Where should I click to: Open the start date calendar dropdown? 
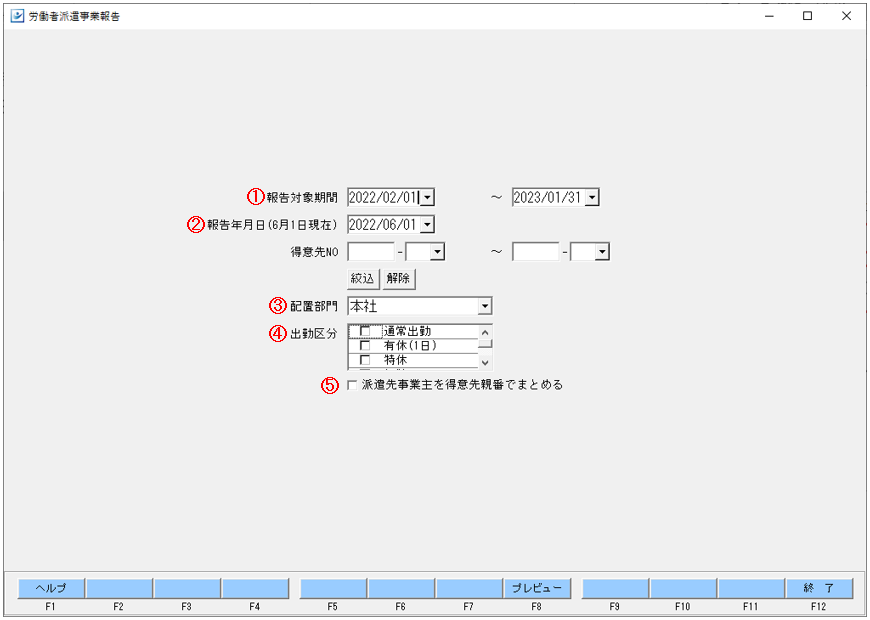[x=427, y=198]
